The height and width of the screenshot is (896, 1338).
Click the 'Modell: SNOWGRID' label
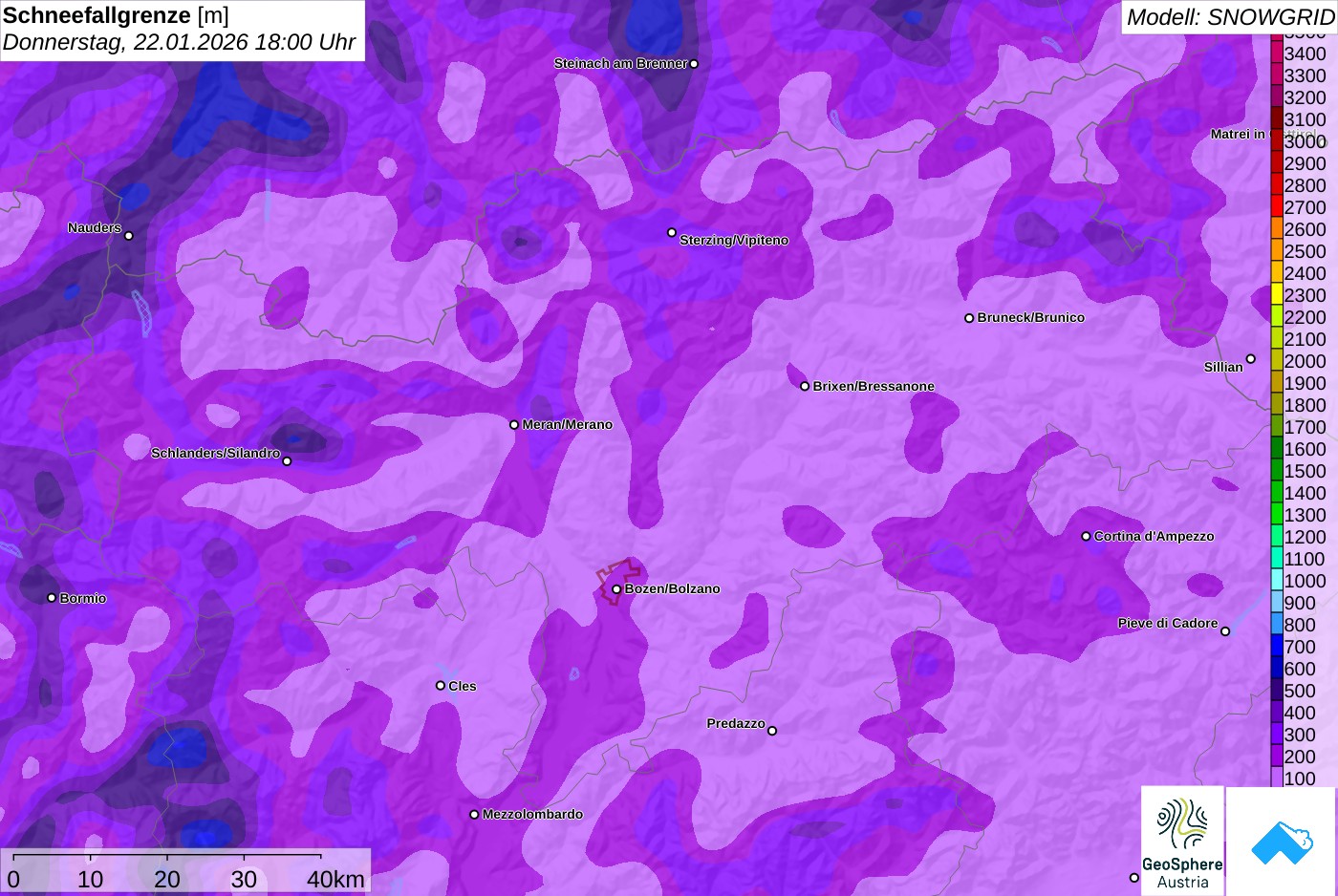pyautogui.click(x=1230, y=17)
